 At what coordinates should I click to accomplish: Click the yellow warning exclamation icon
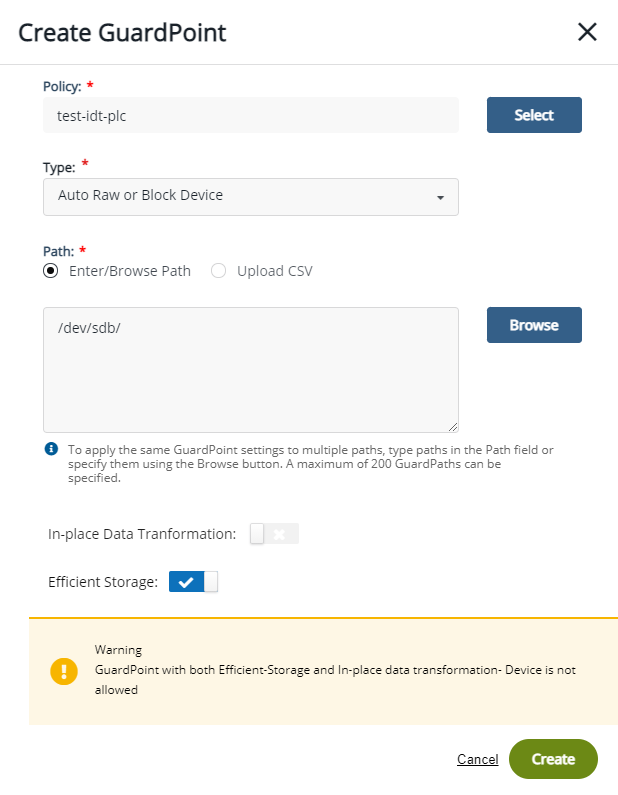[x=64, y=670]
